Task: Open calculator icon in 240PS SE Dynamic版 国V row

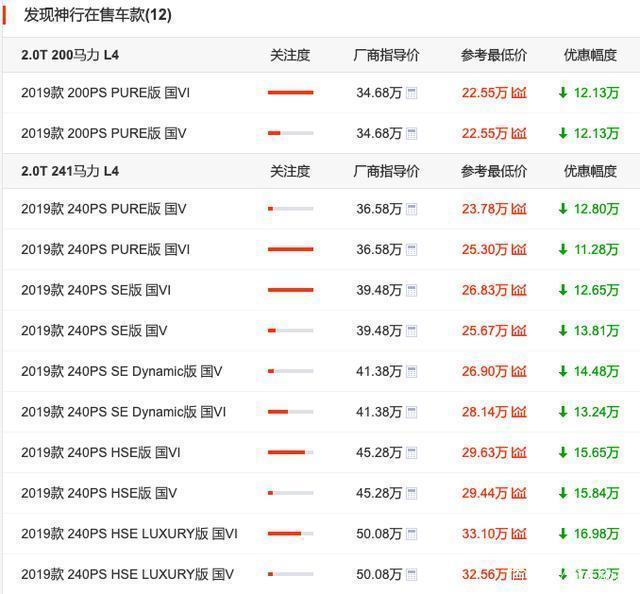Action: [411, 372]
